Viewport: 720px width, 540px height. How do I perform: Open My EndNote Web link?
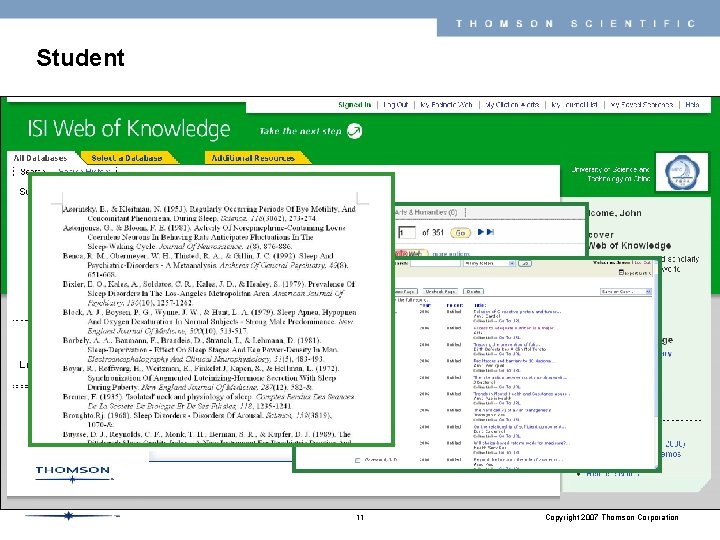tap(446, 105)
